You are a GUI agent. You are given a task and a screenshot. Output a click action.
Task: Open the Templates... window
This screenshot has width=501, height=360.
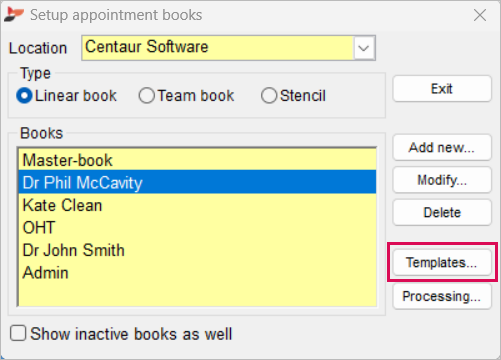(x=442, y=262)
